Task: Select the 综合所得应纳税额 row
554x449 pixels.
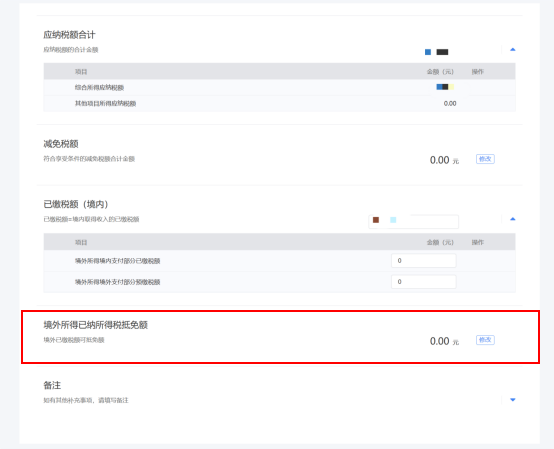Action: [279, 87]
